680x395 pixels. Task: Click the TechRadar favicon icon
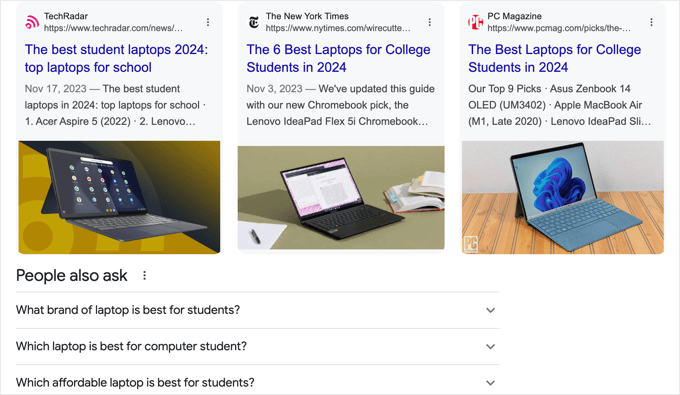(32, 22)
